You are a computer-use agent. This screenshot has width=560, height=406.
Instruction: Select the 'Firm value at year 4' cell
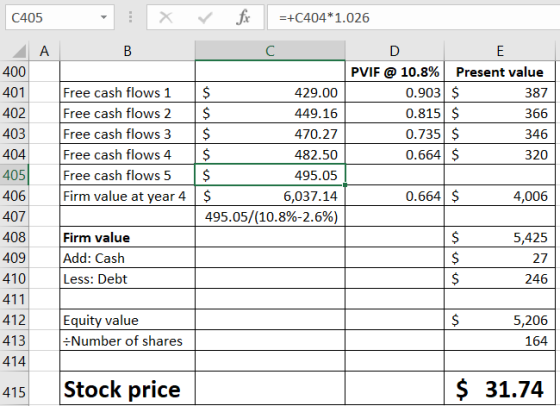(128, 196)
